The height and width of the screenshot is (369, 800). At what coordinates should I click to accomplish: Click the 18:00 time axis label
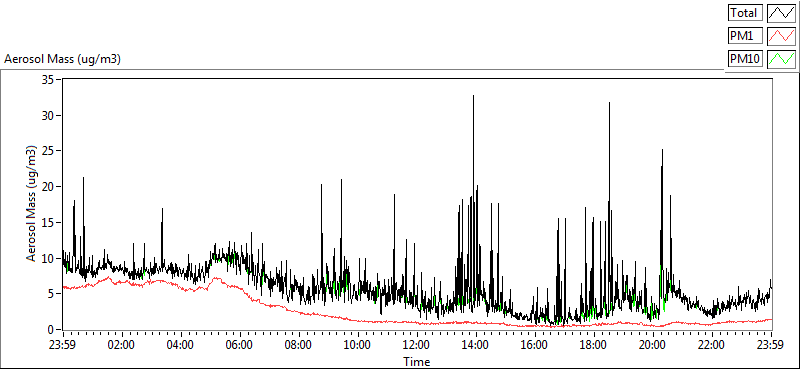pyautogui.click(x=594, y=344)
